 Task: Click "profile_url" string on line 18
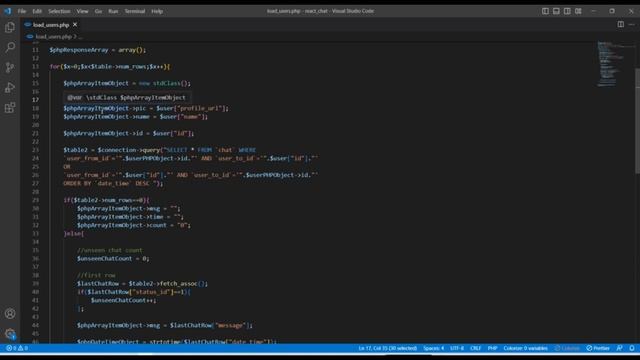point(200,108)
